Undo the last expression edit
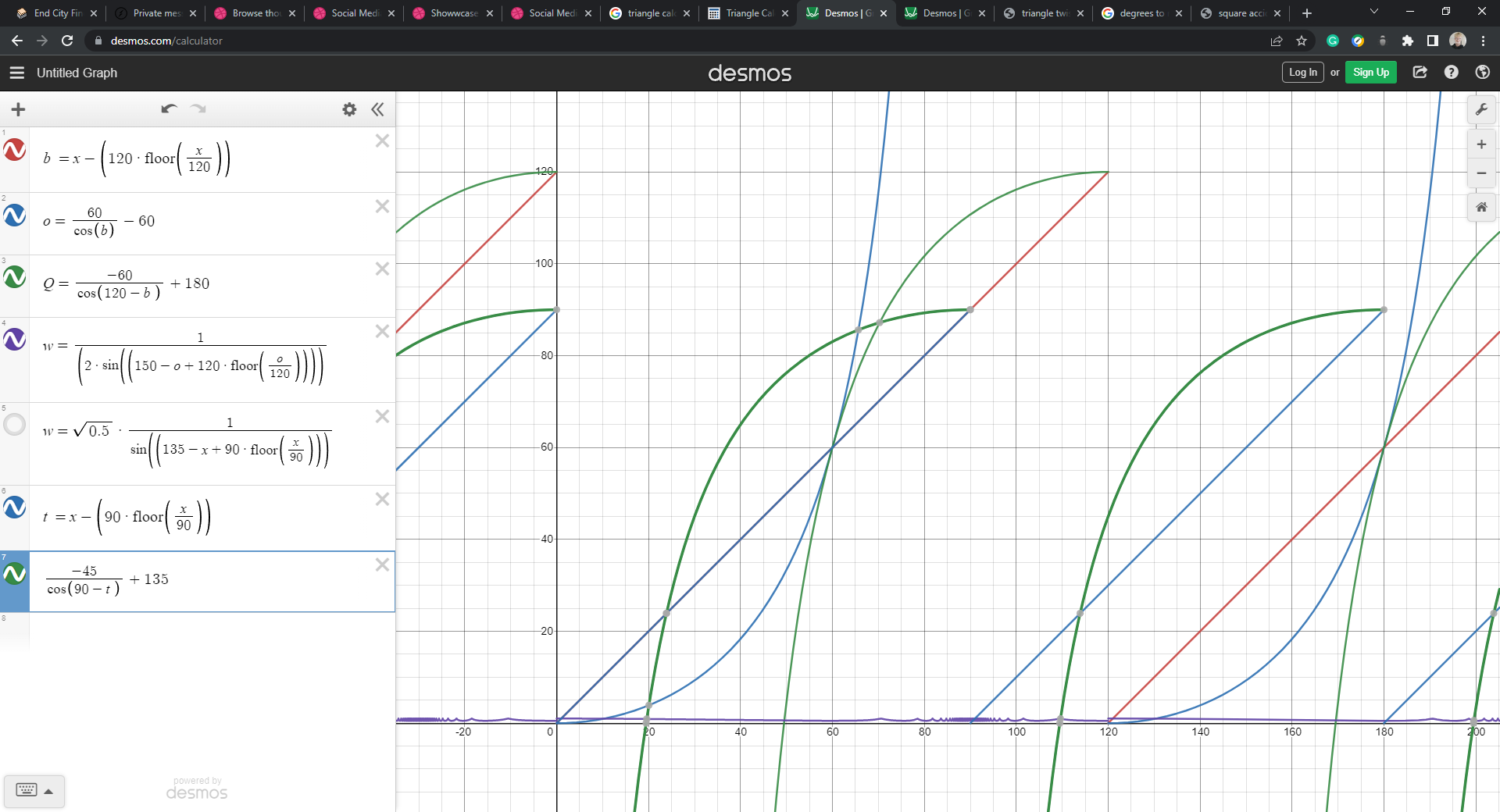Image resolution: width=1500 pixels, height=812 pixels. [169, 109]
